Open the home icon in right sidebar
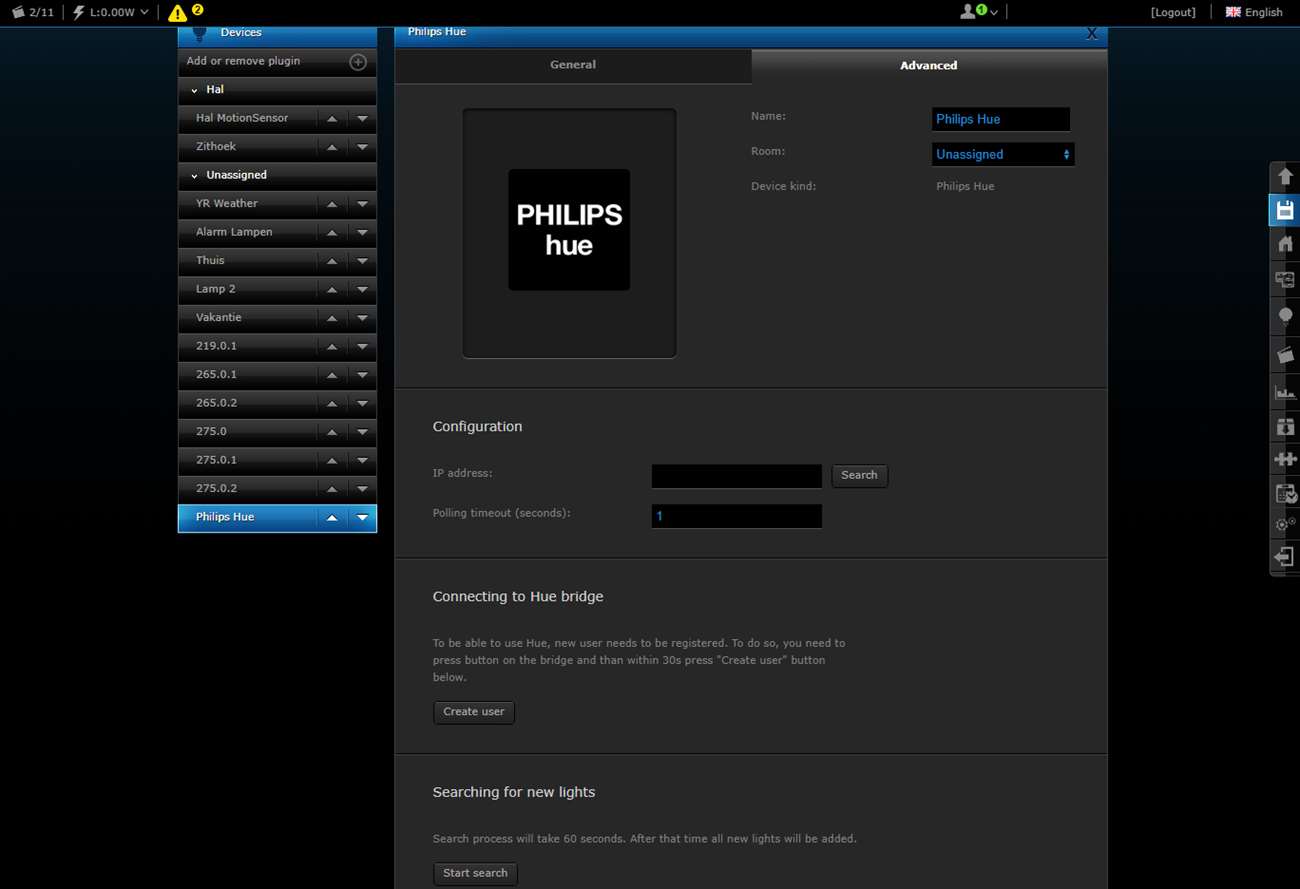This screenshot has width=1300, height=889. pos(1285,245)
